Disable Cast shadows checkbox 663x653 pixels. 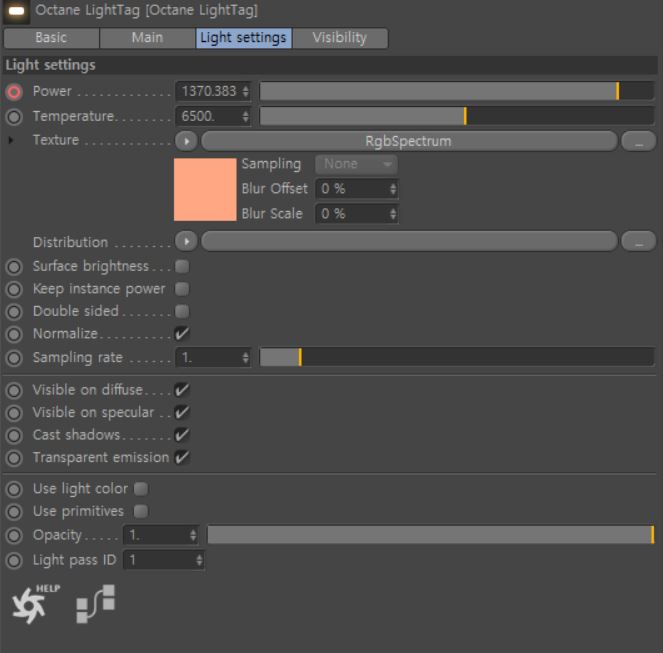[x=182, y=435]
